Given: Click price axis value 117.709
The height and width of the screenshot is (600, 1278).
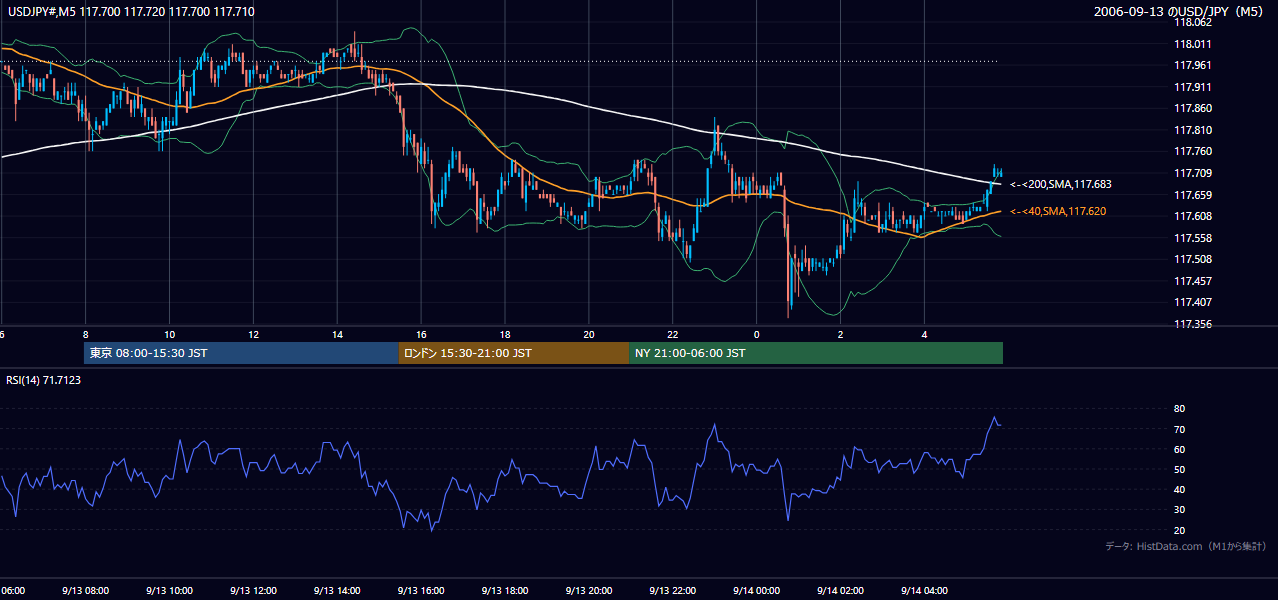Looking at the screenshot, I should point(1193,173).
